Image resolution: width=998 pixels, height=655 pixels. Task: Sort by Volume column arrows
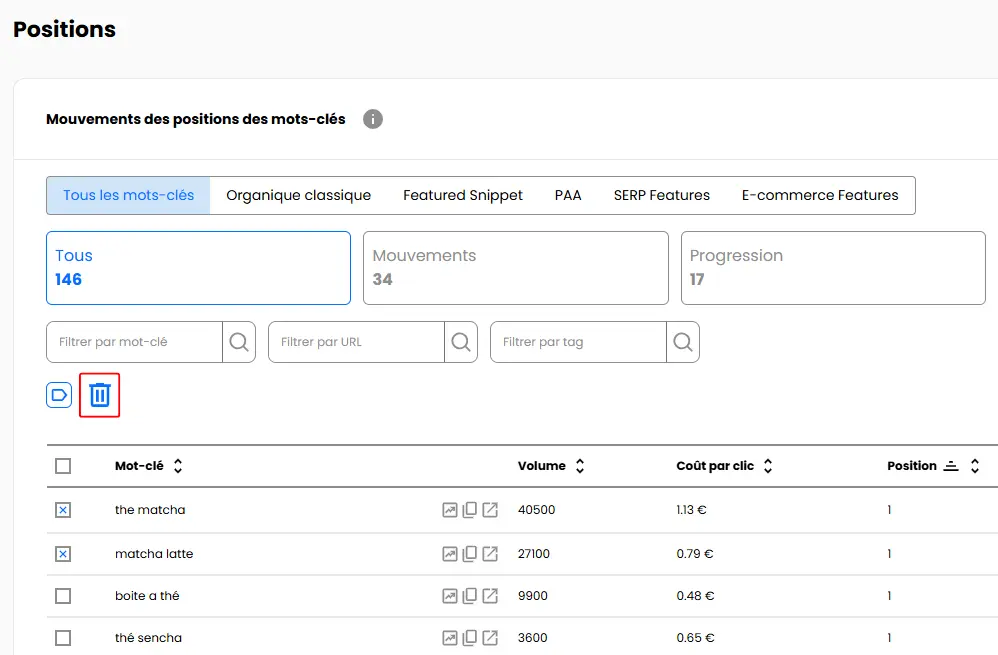click(580, 466)
